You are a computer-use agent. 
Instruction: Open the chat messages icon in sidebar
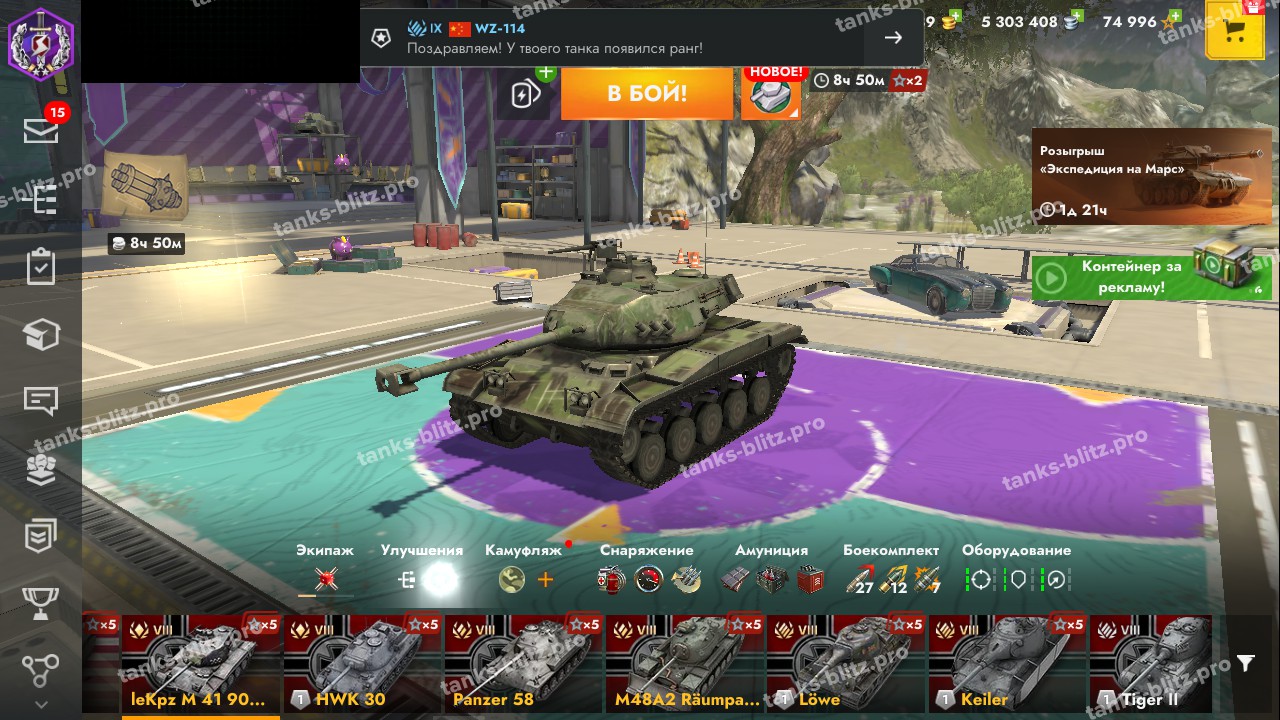point(41,402)
